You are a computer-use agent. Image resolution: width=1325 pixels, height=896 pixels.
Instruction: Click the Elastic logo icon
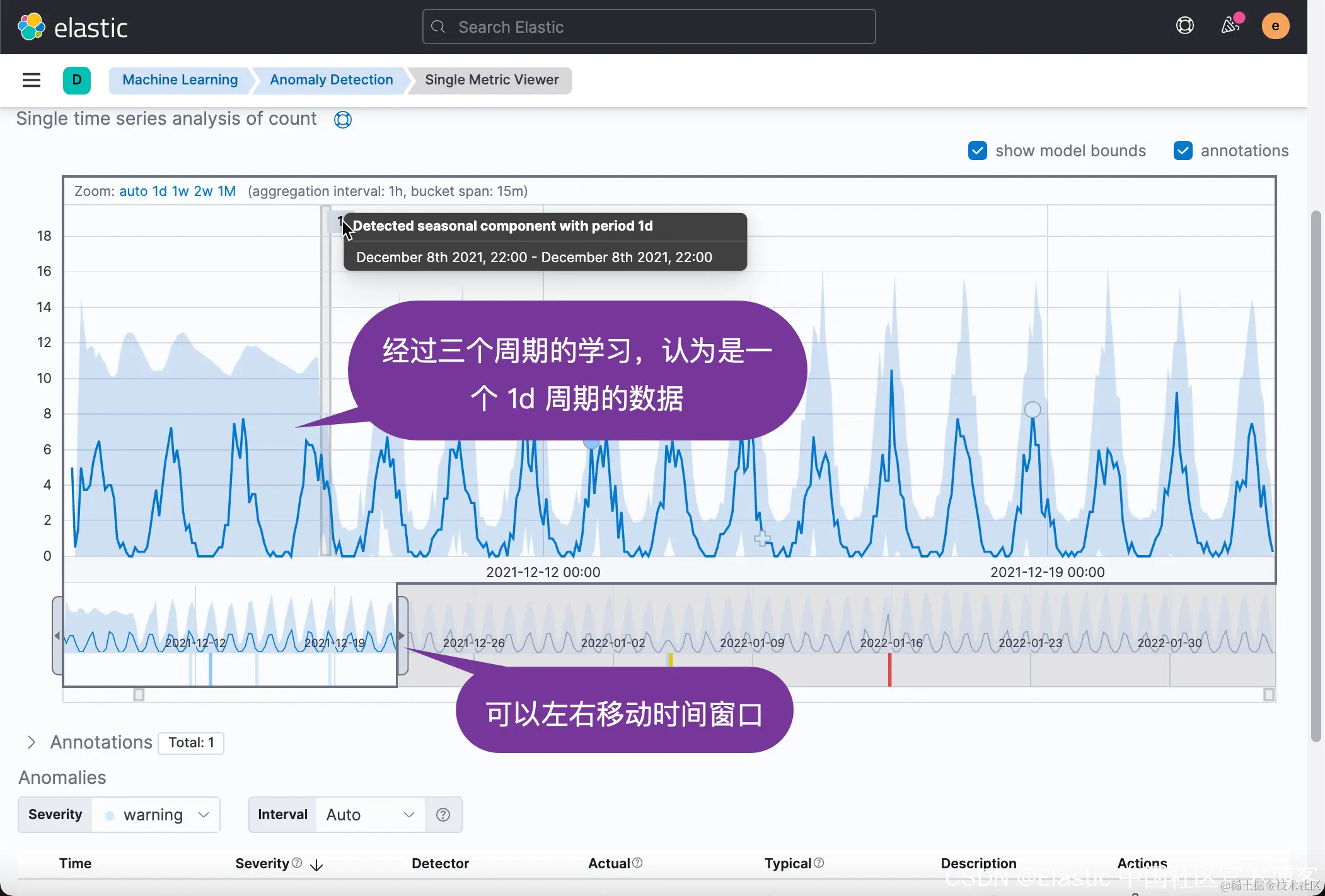(31, 27)
